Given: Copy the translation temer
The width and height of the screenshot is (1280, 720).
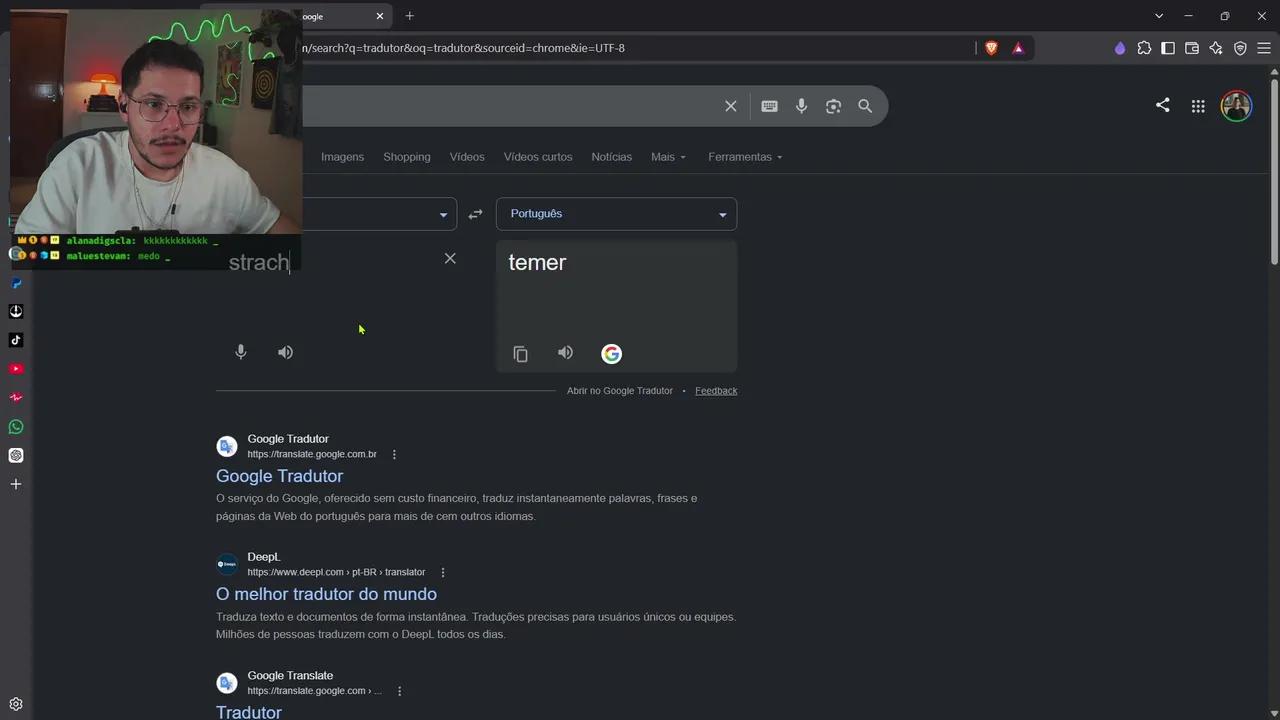Looking at the screenshot, I should pyautogui.click(x=520, y=354).
